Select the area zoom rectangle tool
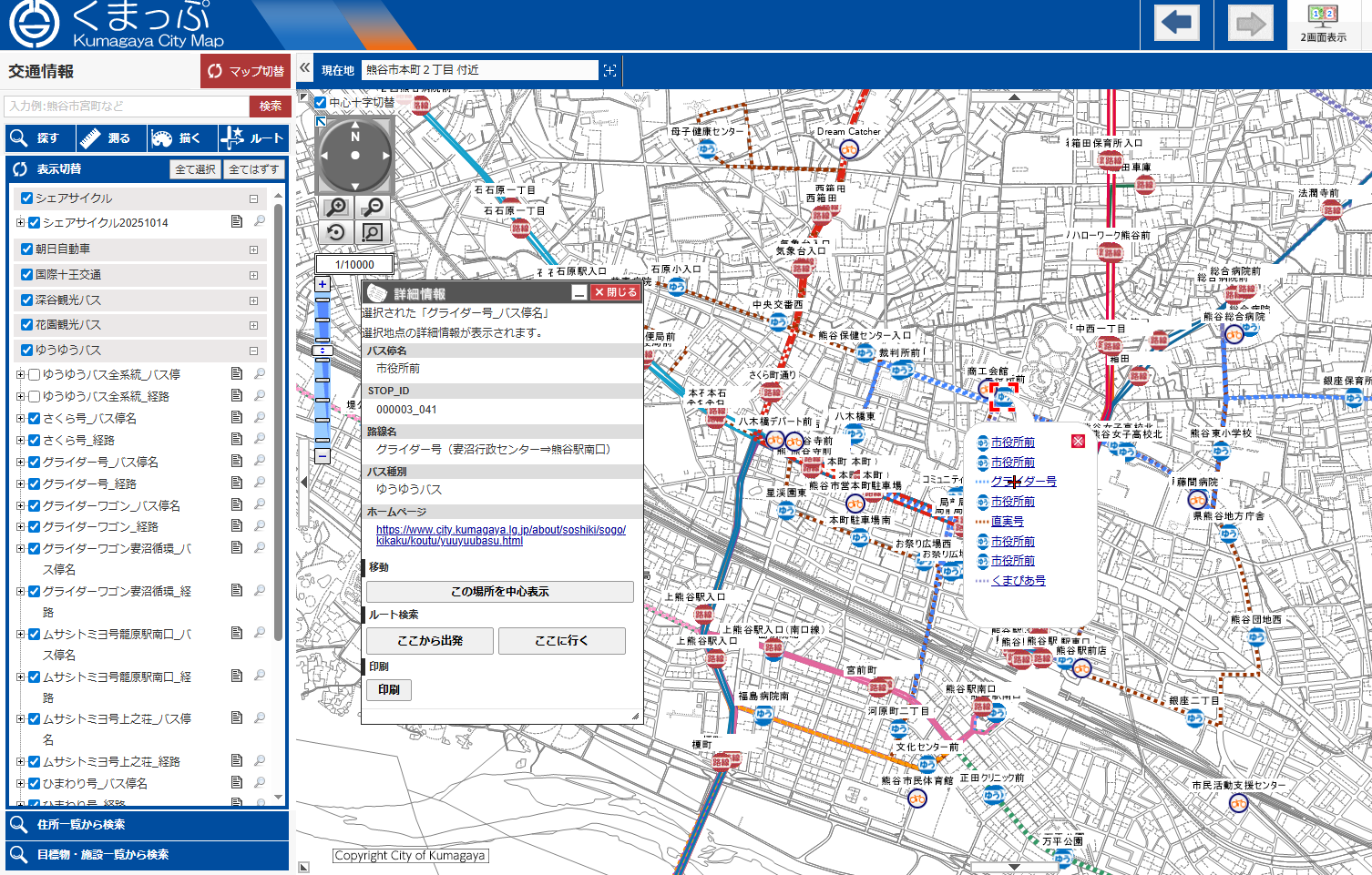Image resolution: width=1372 pixels, height=875 pixels. click(373, 232)
